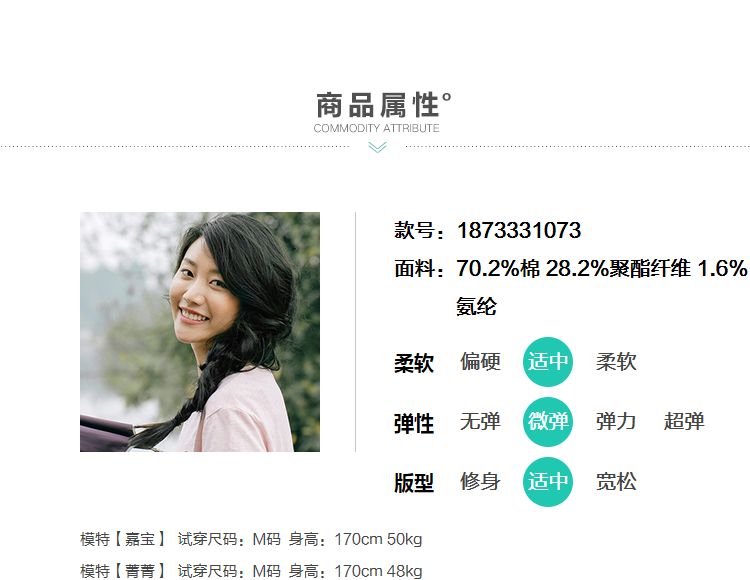Click the model 嘉宝 size info line
The height and width of the screenshot is (580, 750).
click(x=251, y=539)
